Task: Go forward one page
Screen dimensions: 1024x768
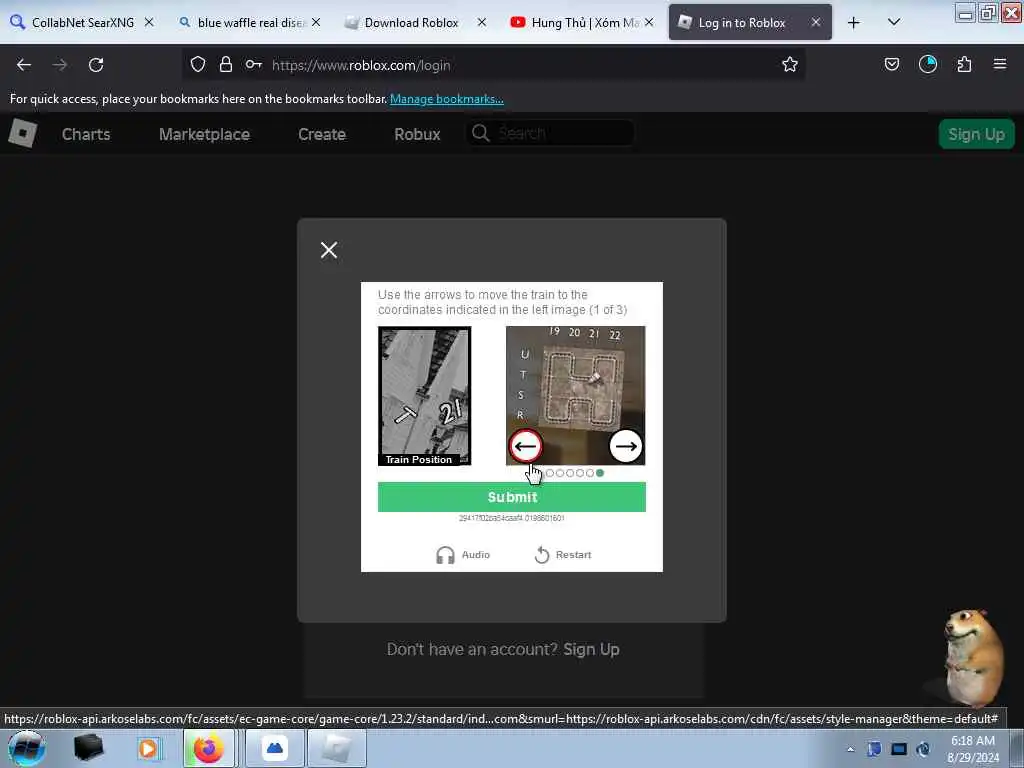Action: 60,65
